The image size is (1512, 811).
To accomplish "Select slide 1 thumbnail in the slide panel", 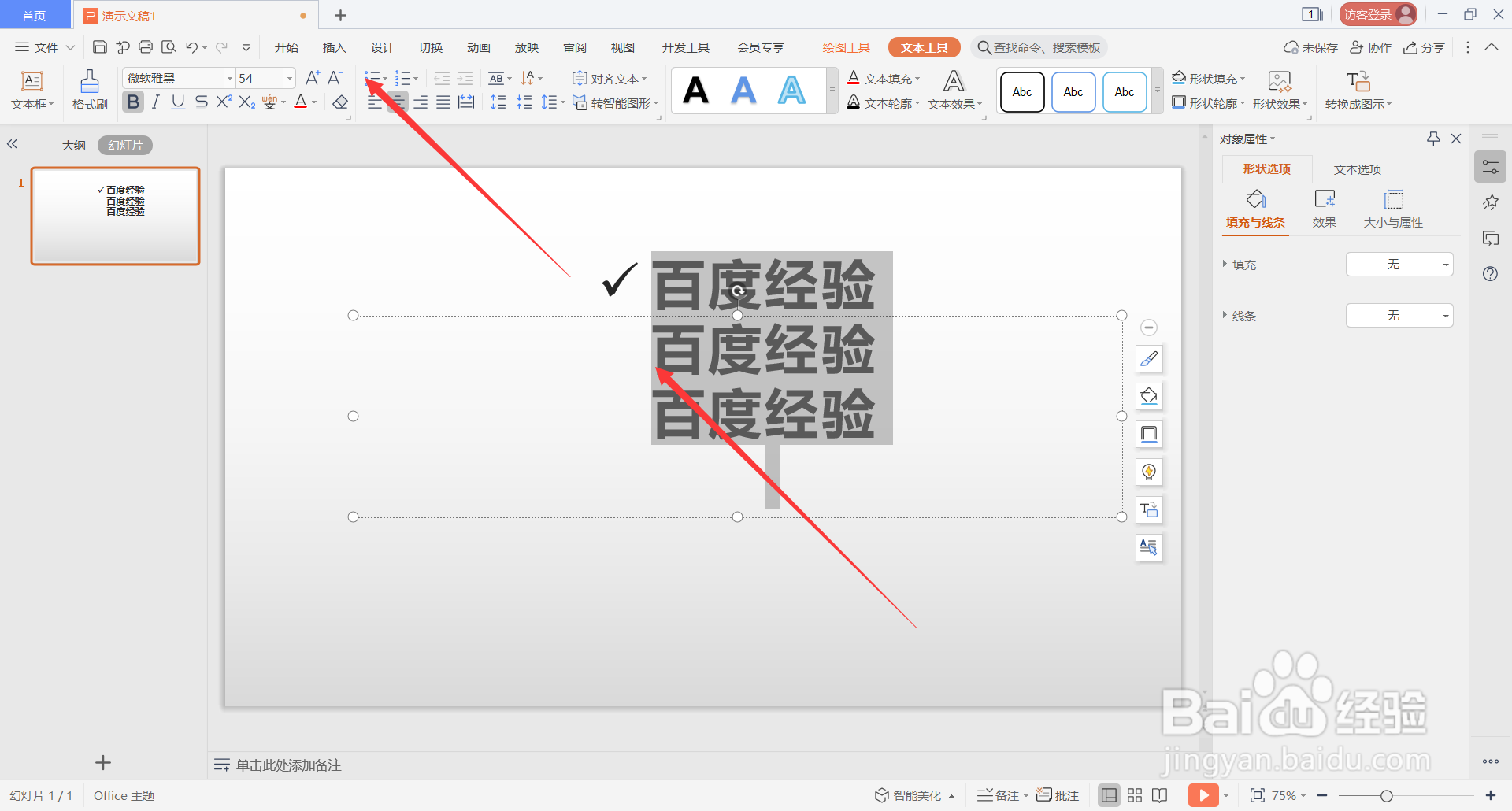I will [115, 216].
